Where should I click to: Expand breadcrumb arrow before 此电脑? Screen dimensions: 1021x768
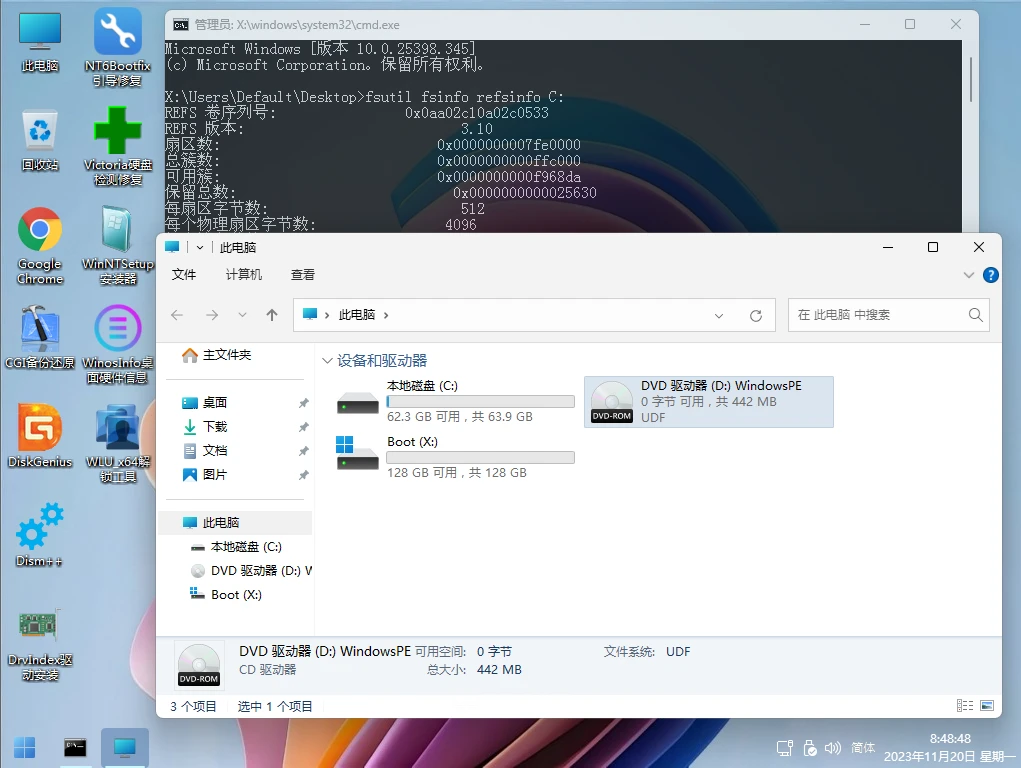point(327,315)
